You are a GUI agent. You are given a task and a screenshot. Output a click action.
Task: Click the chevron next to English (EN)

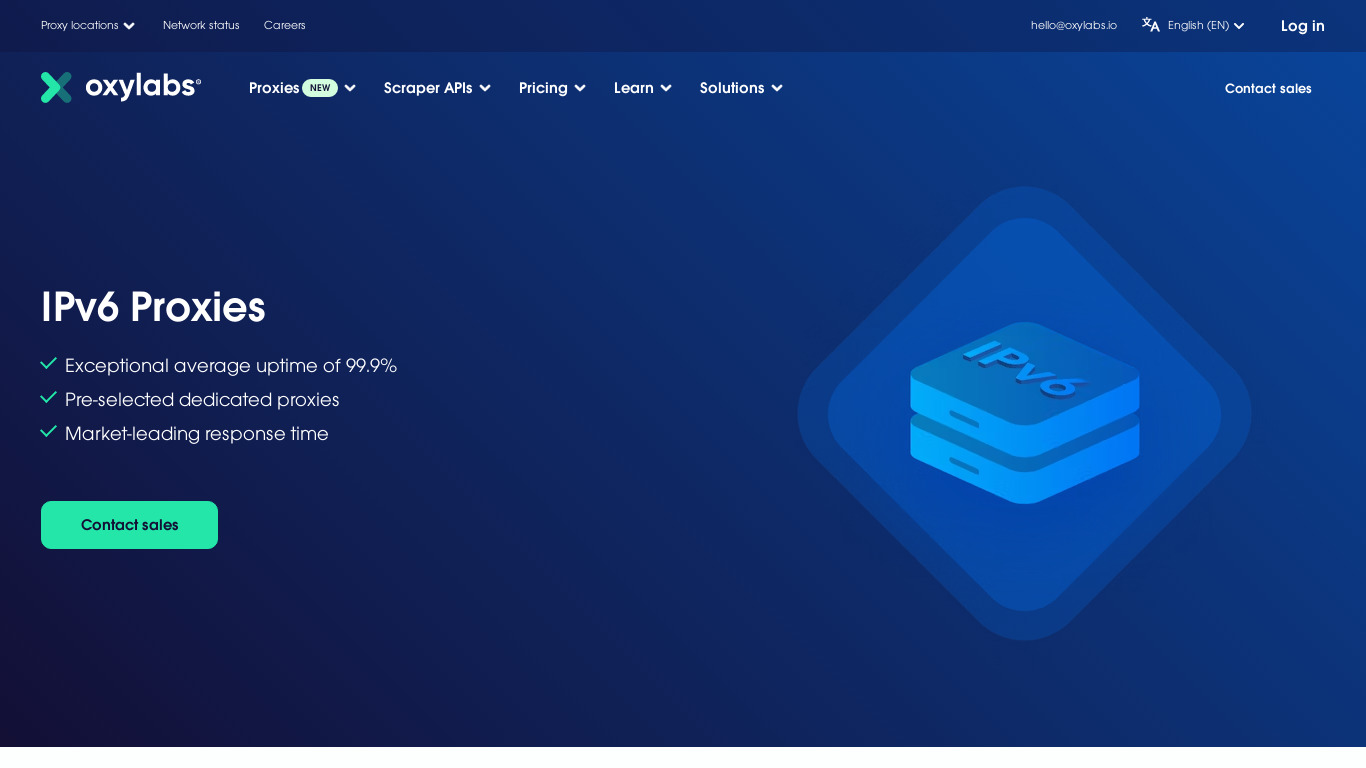tap(1239, 26)
